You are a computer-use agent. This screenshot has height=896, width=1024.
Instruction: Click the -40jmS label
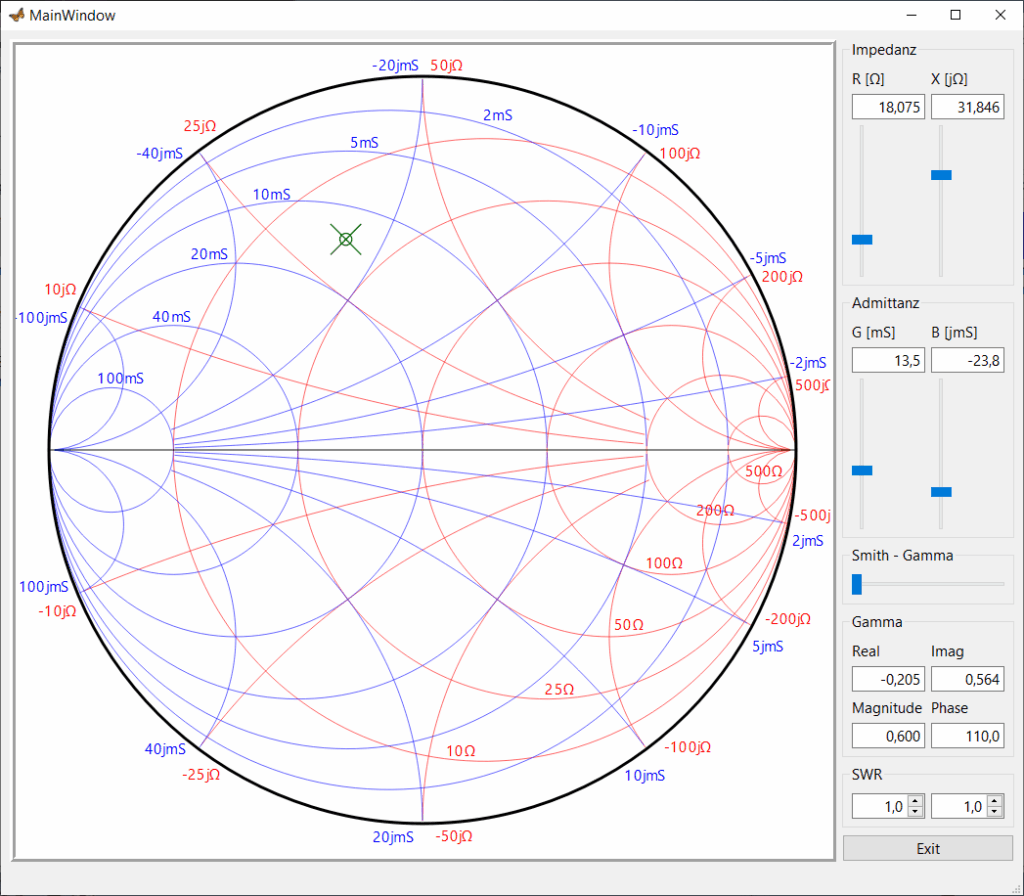[x=159, y=153]
